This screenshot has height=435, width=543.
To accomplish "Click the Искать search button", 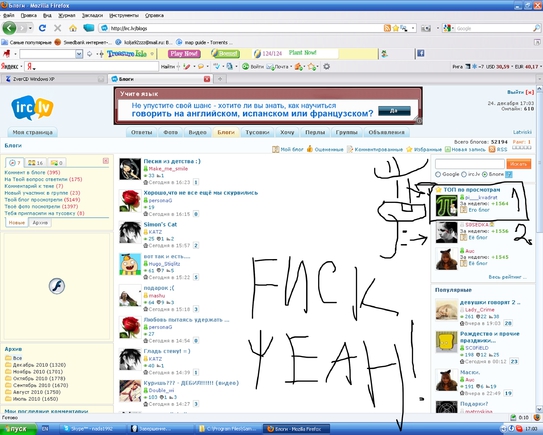I will (518, 164).
